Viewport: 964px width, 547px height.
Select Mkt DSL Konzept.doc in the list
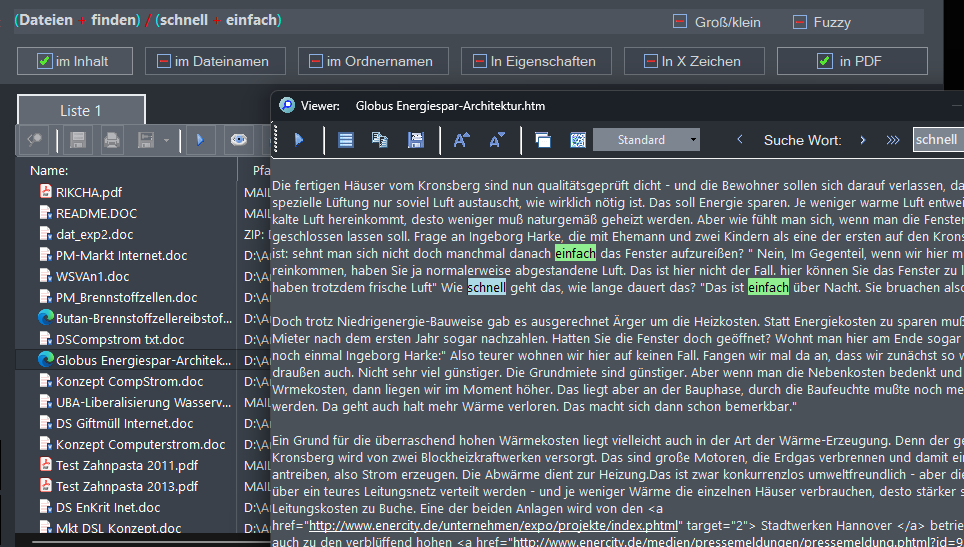pos(119,527)
